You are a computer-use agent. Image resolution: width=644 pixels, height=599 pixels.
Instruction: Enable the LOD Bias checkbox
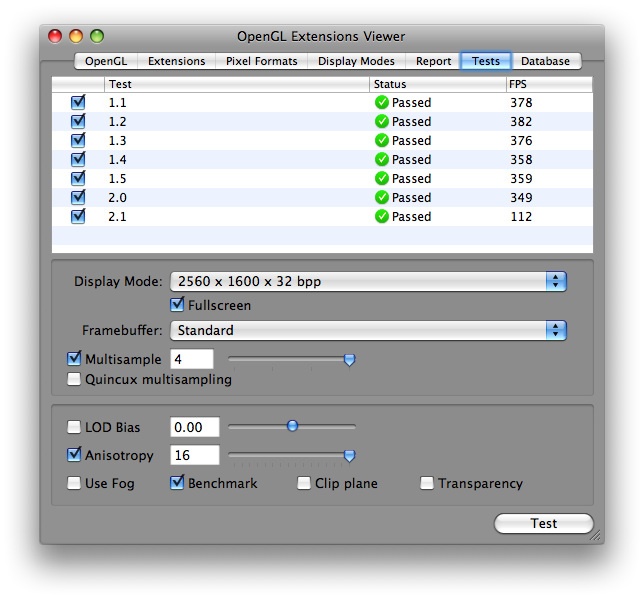[x=74, y=427]
